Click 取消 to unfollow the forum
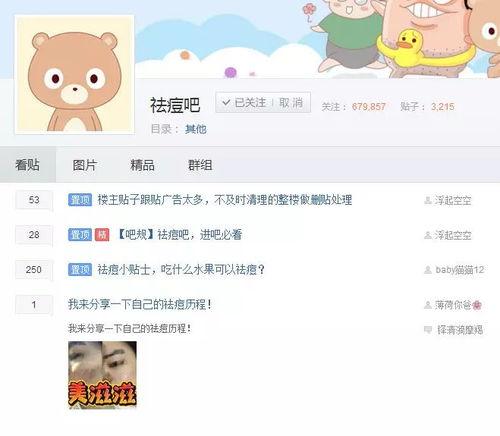 point(291,103)
